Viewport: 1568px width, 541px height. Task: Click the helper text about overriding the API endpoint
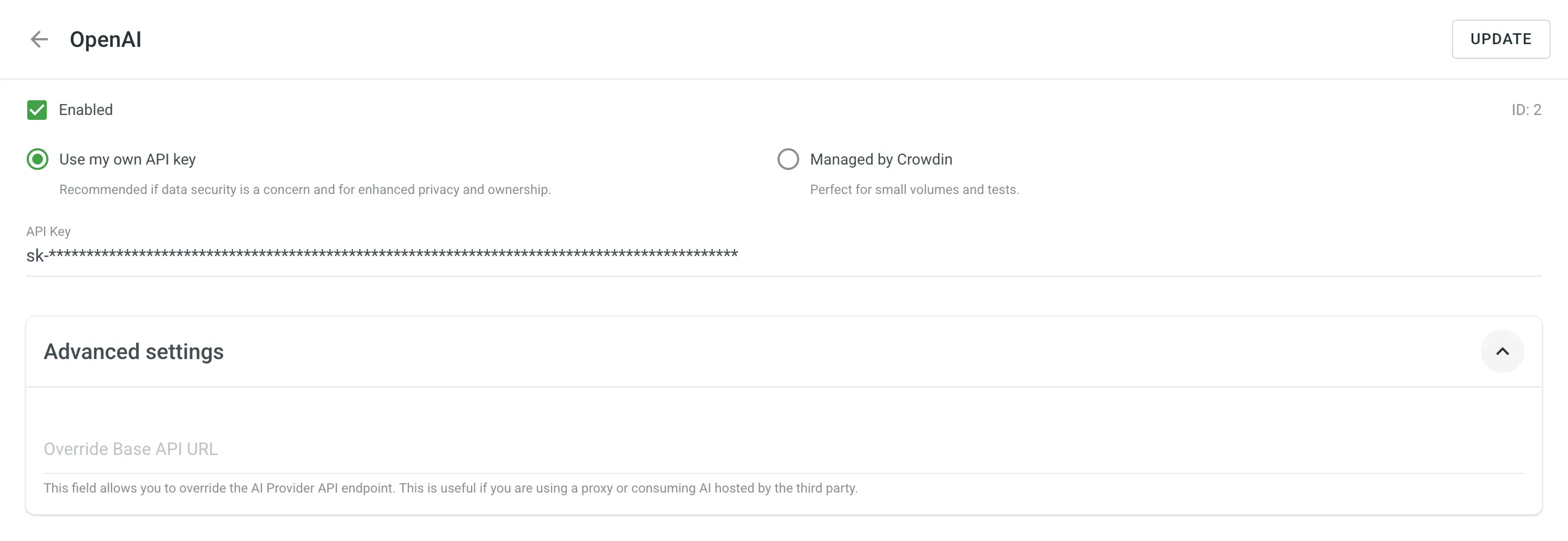(x=450, y=489)
